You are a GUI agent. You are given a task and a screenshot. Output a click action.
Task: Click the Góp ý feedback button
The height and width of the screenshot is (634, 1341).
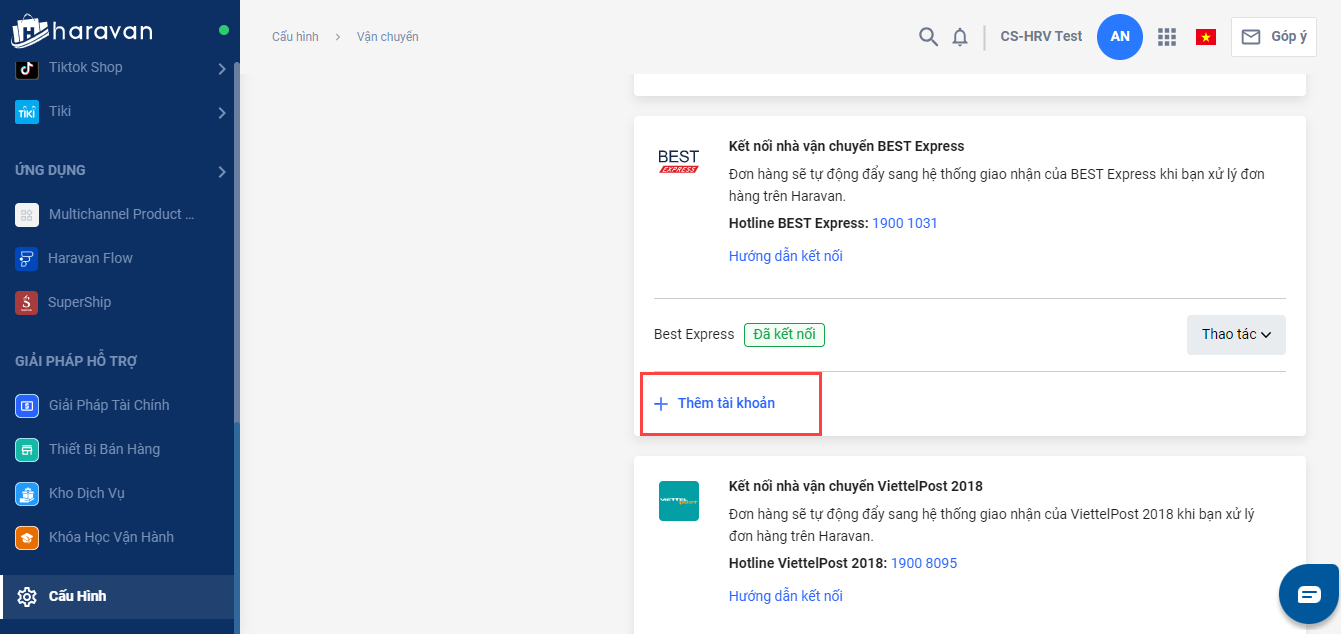(x=1274, y=37)
